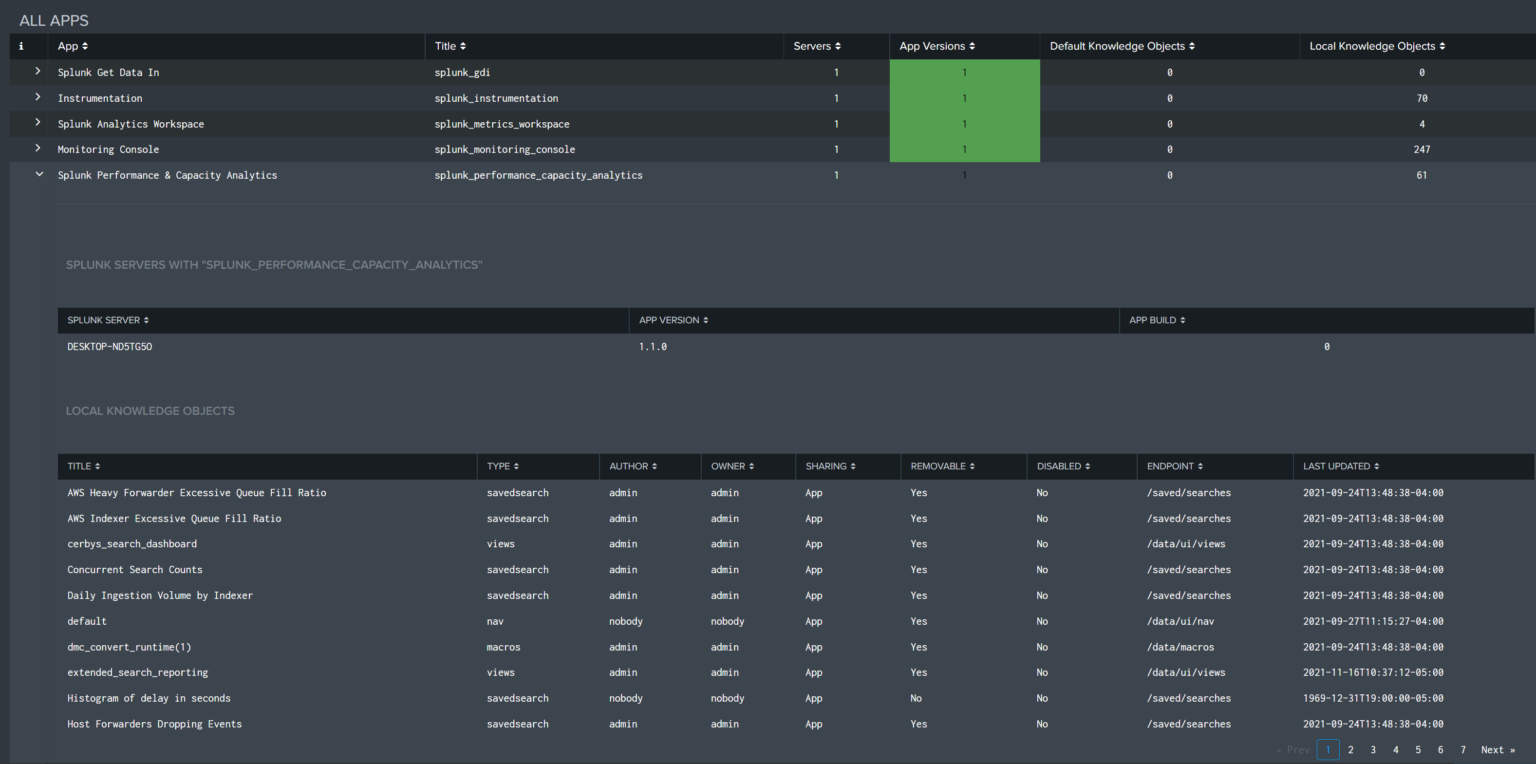1536x764 pixels.
Task: Go to page 2 of results
Action: click(1351, 750)
